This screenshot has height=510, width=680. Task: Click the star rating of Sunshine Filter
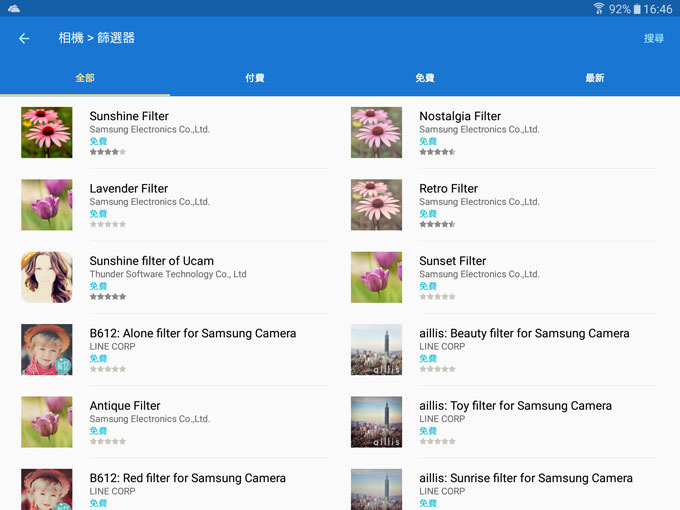(108, 152)
